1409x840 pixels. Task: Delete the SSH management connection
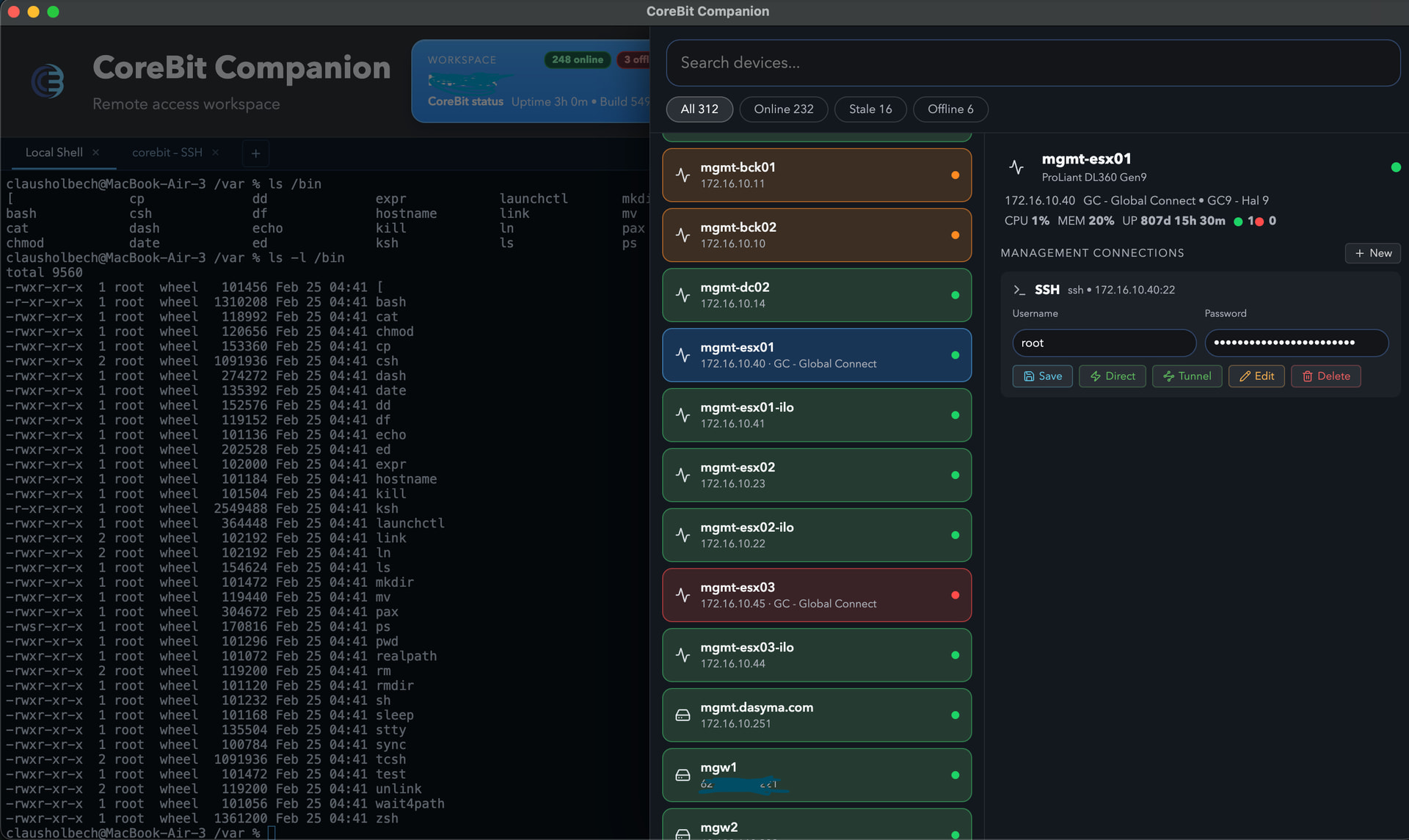point(1326,376)
